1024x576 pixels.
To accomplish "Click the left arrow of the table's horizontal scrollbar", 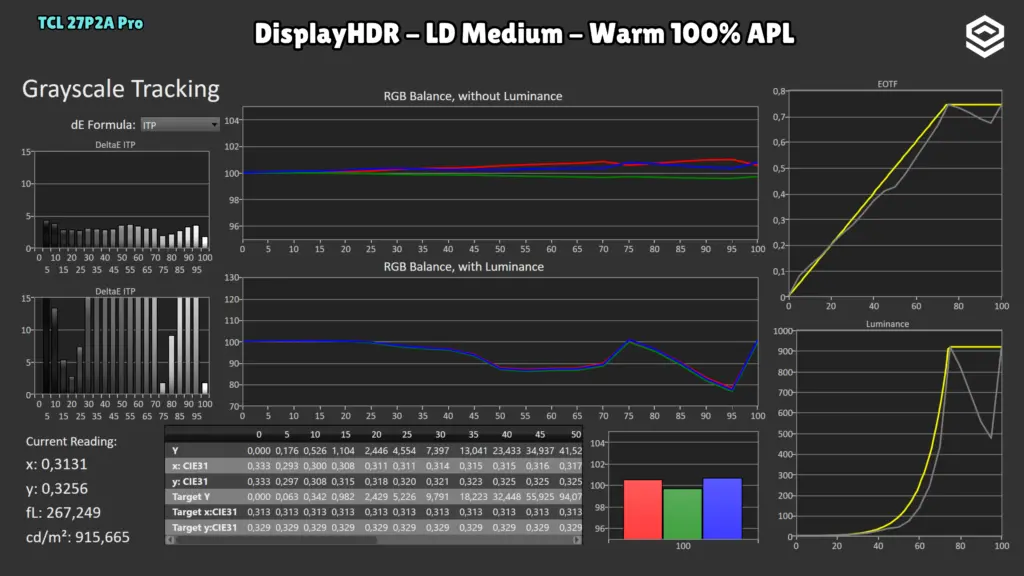I will (171, 540).
